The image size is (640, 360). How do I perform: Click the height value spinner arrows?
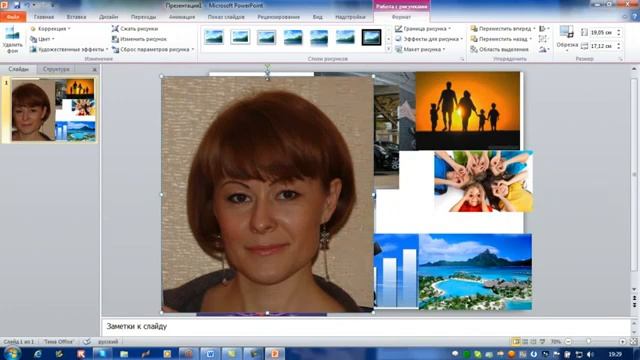[x=618, y=32]
